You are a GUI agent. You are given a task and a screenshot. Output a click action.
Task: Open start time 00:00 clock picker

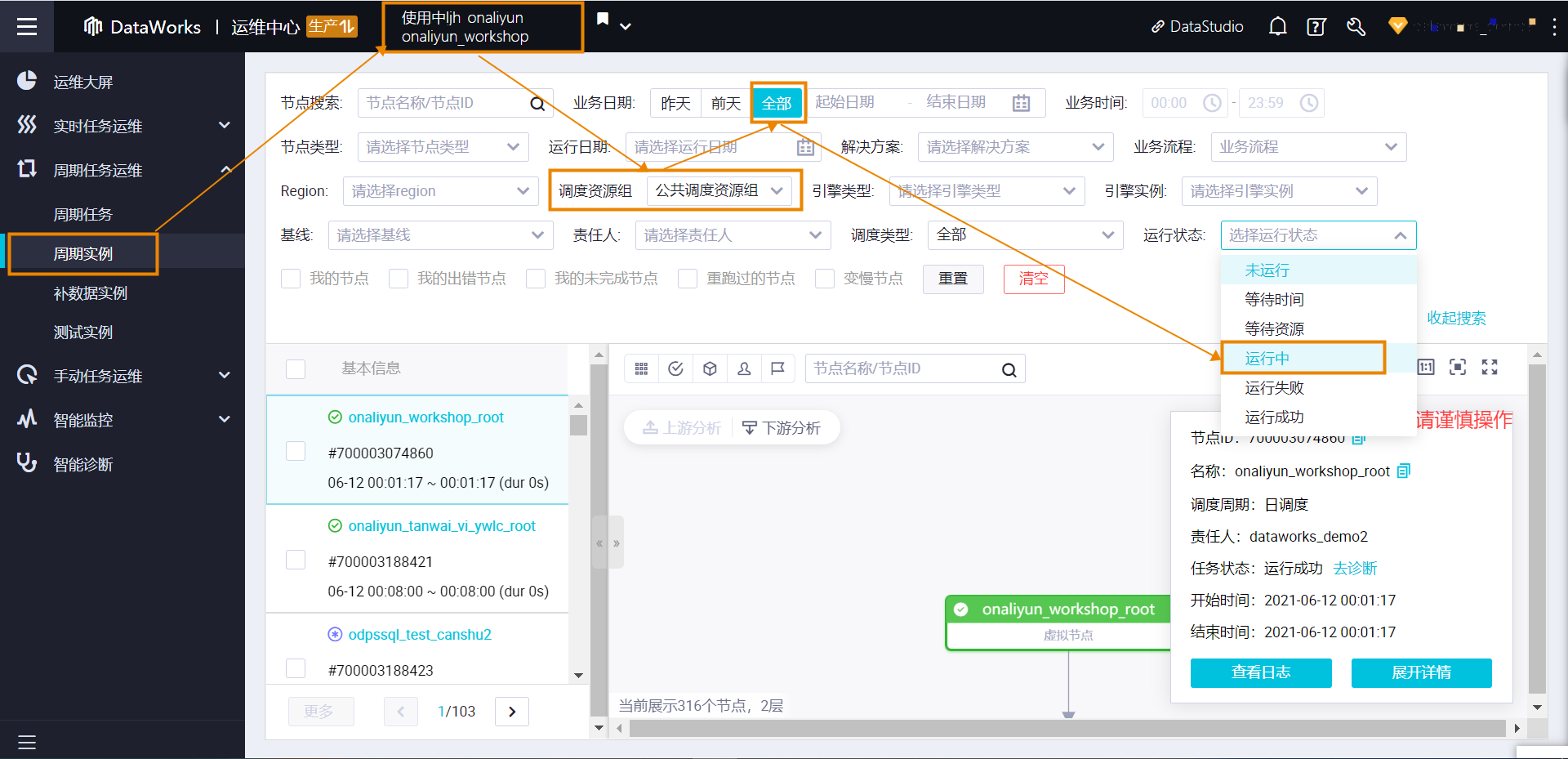(x=1212, y=103)
